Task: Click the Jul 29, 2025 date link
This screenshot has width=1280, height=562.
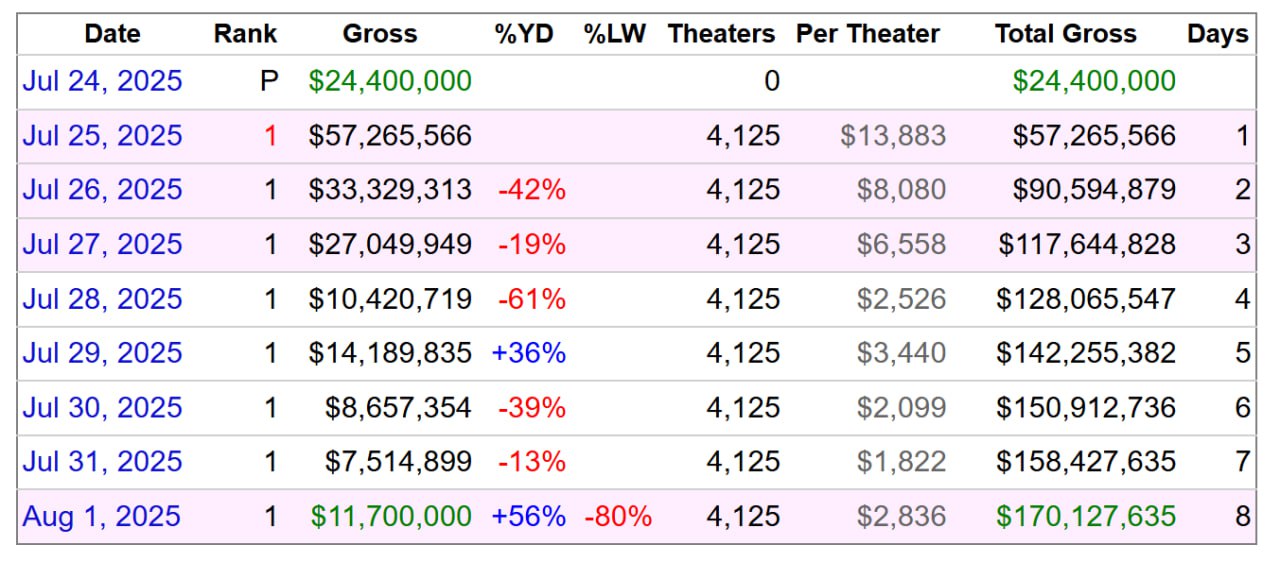Action: 102,353
